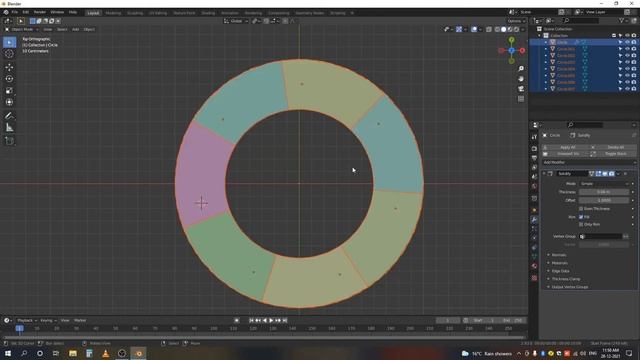Play the timeline animation
Screen dimensions: 640x360
(x=271, y=320)
